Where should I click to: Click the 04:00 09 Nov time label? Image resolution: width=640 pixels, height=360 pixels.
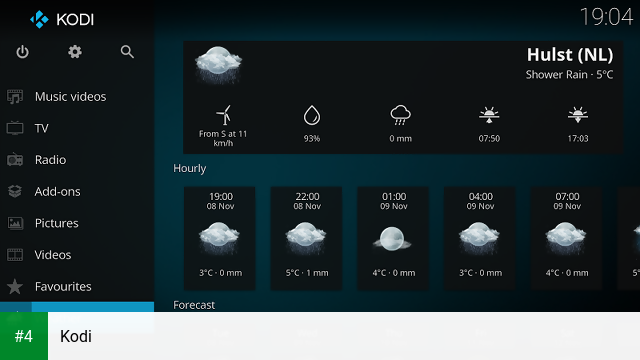pyautogui.click(x=480, y=201)
